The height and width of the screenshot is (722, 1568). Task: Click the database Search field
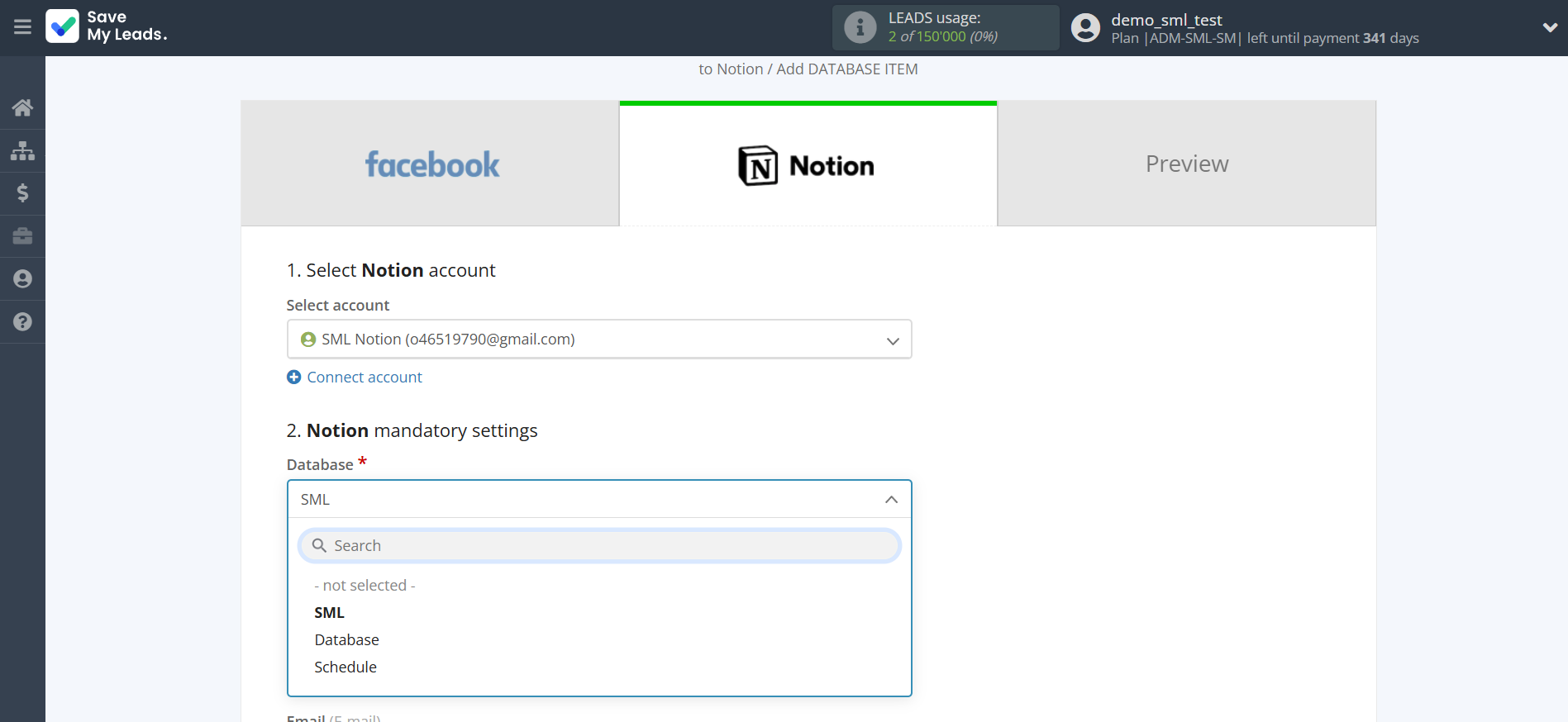point(599,546)
